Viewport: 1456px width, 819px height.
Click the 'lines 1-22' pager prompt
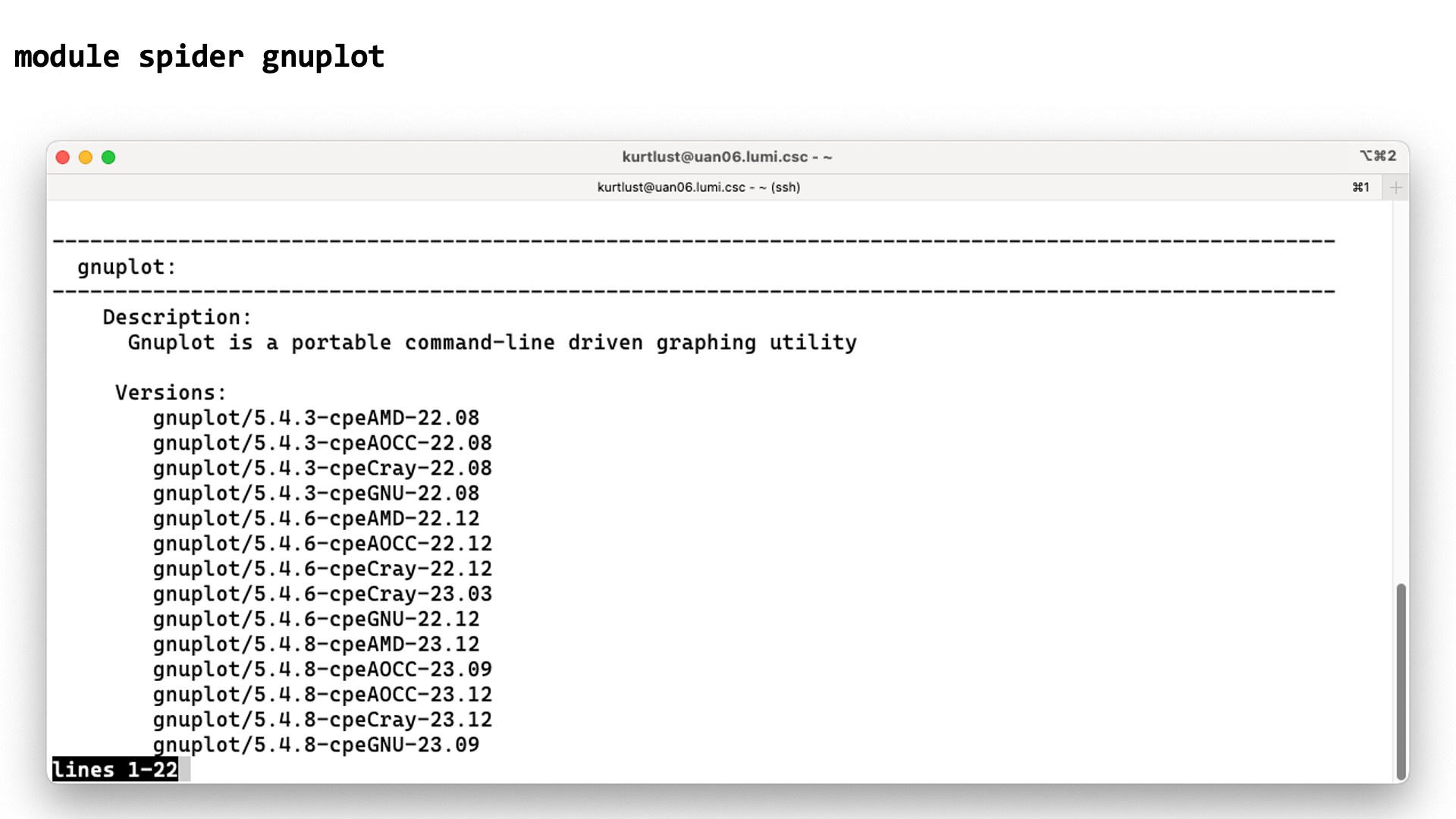(115, 769)
